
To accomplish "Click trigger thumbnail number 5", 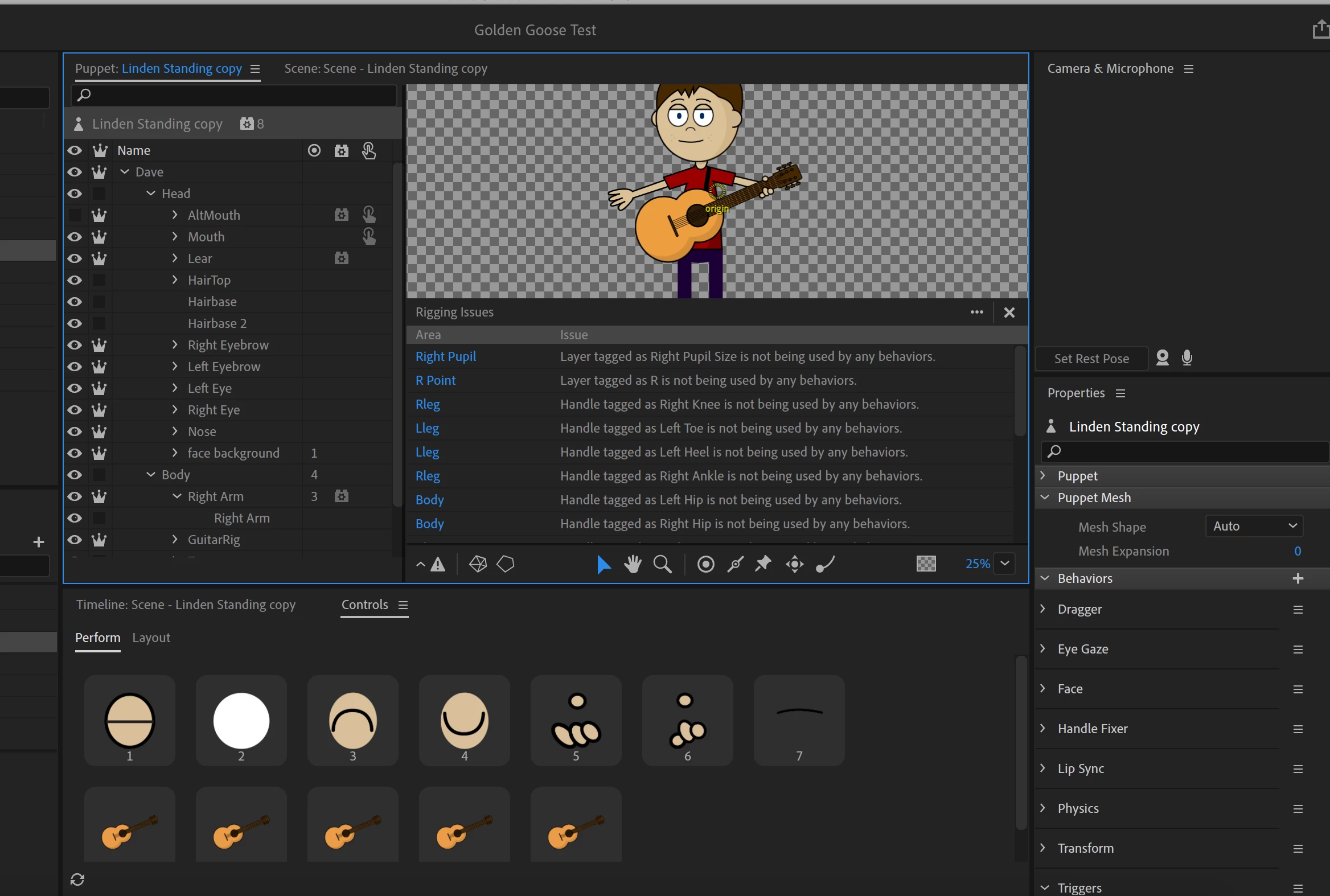I will (576, 720).
